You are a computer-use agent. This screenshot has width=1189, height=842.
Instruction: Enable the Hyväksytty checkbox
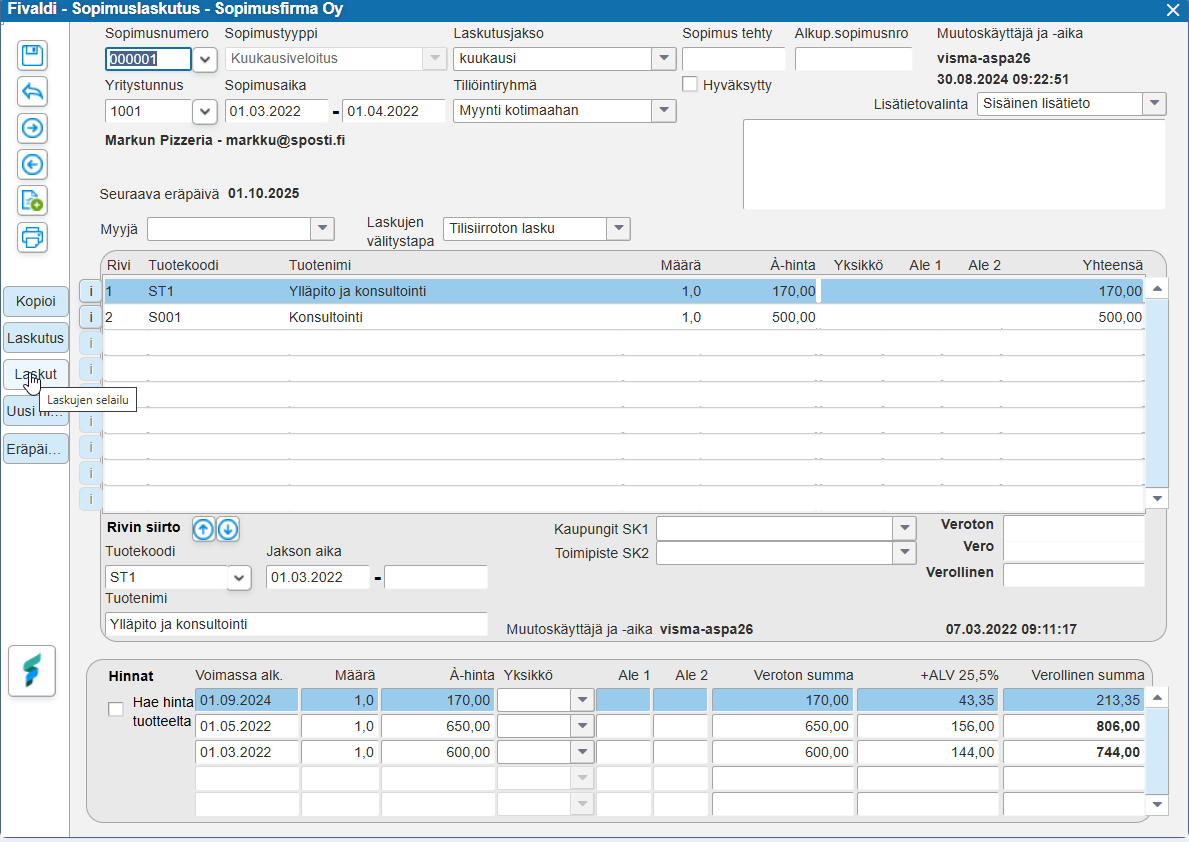tap(690, 85)
